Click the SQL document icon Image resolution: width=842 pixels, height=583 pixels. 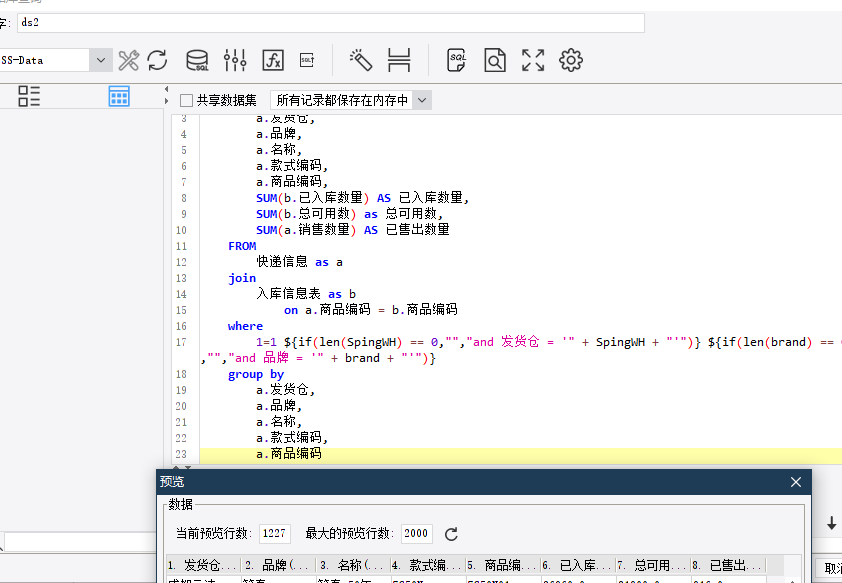click(456, 60)
